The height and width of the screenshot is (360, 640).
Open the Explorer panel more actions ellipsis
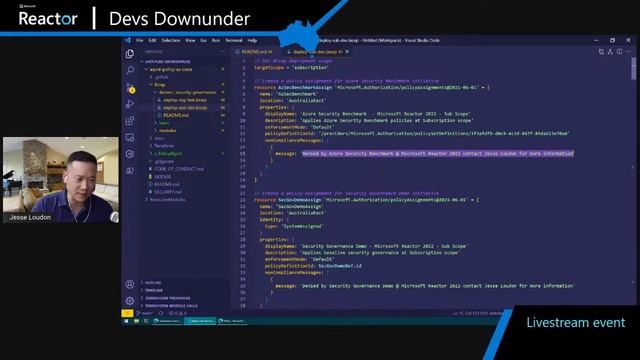point(223,52)
